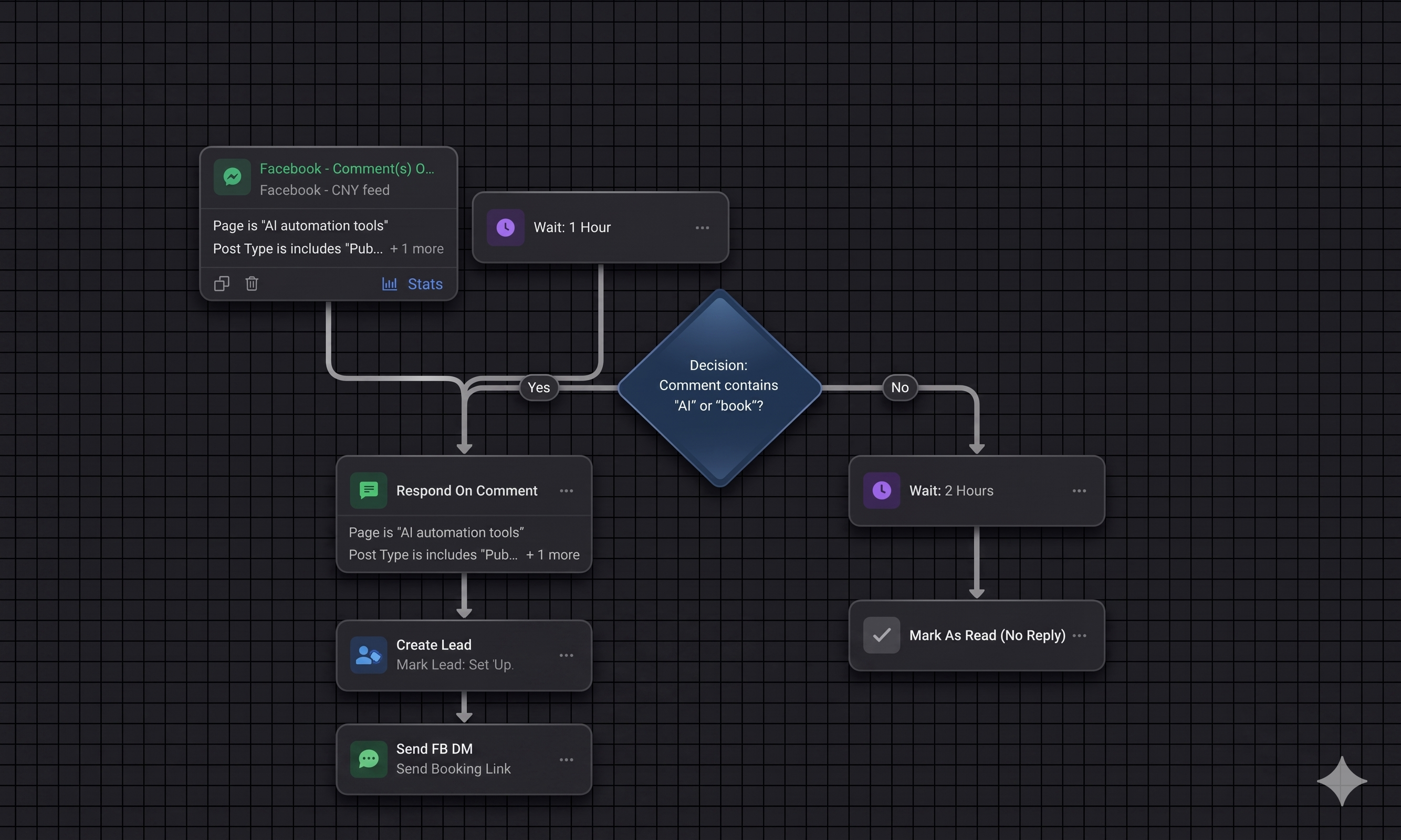Select the Decision diamond node
The image size is (1401, 840).
click(719, 388)
